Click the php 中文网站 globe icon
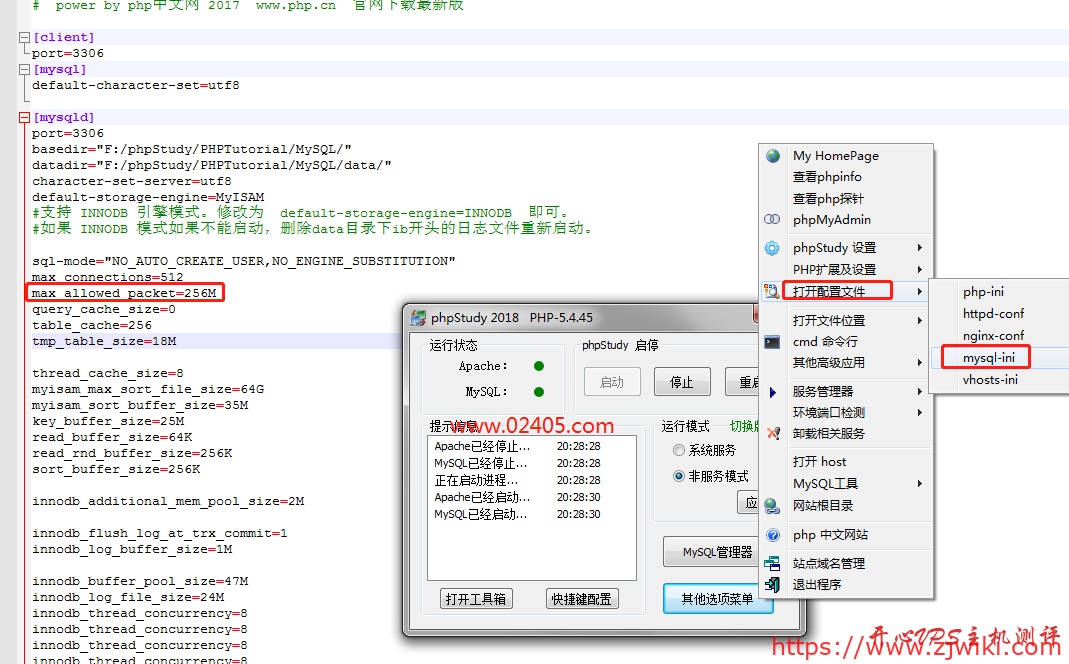The height and width of the screenshot is (664, 1069). (771, 534)
